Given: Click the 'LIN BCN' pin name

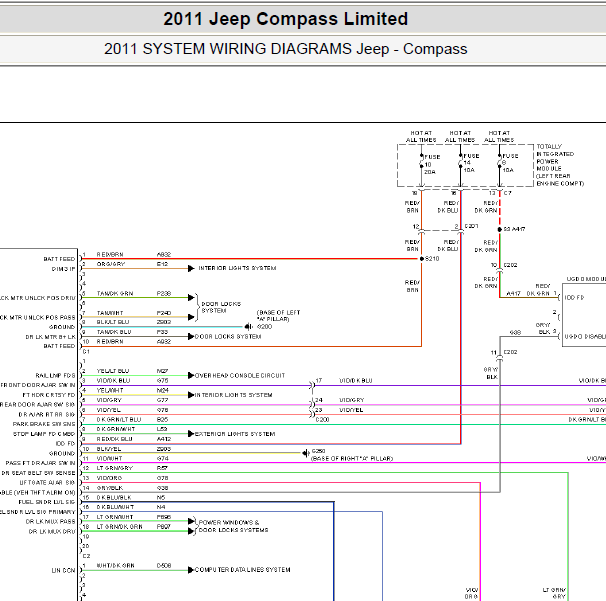Looking at the screenshot, I should 63,570.
